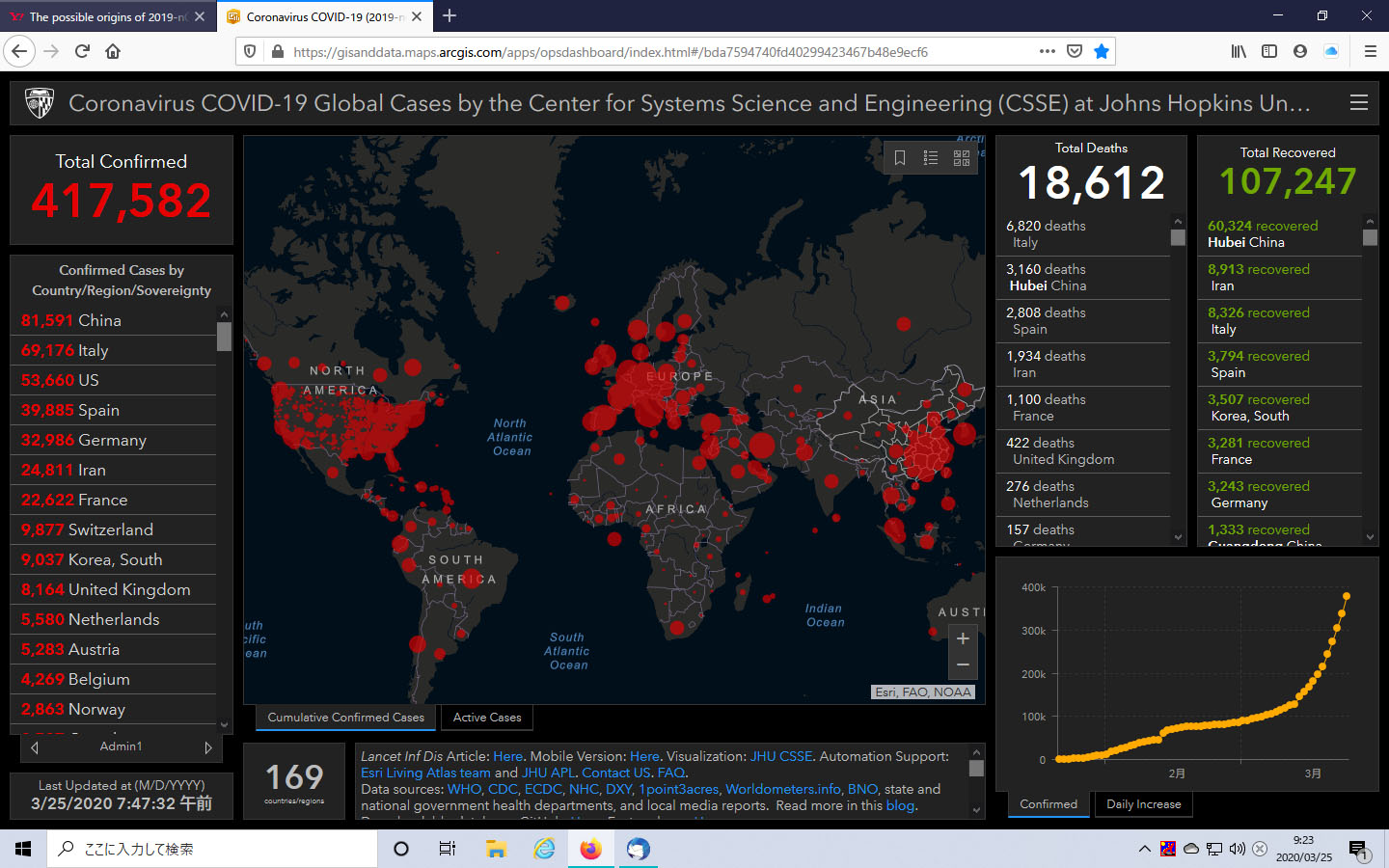The width and height of the screenshot is (1389, 868).
Task: Open the dashboard hamburger menu
Action: click(x=1359, y=103)
